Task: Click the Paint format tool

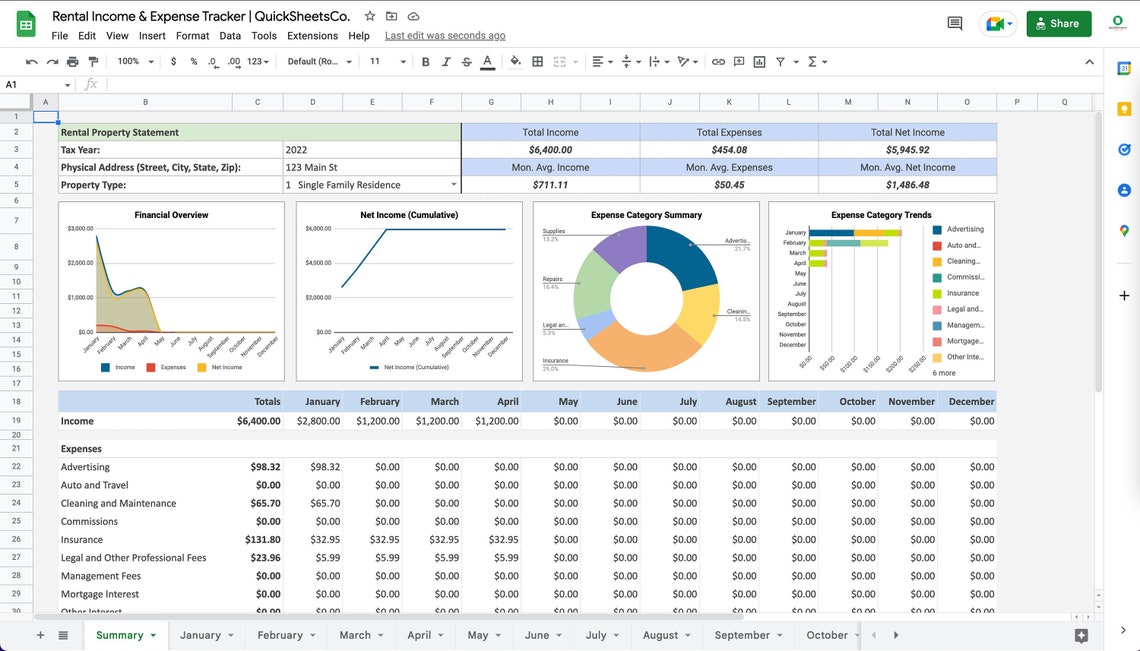Action: tap(93, 61)
